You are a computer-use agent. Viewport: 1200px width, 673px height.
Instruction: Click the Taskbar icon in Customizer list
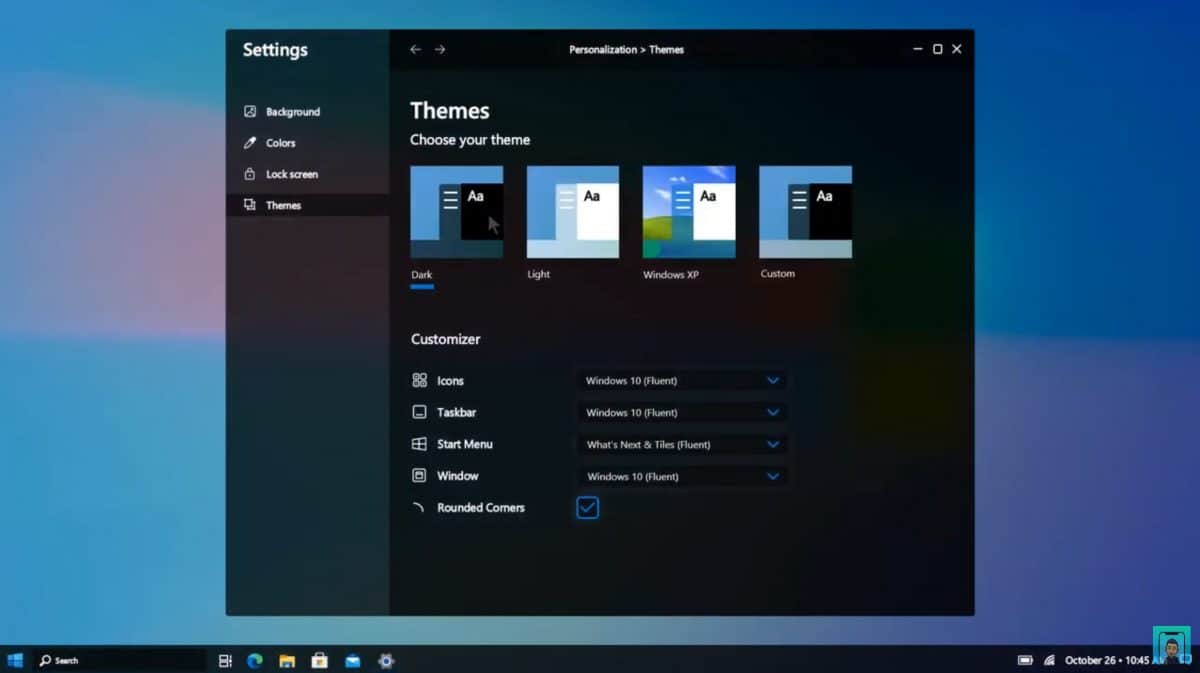(x=419, y=411)
